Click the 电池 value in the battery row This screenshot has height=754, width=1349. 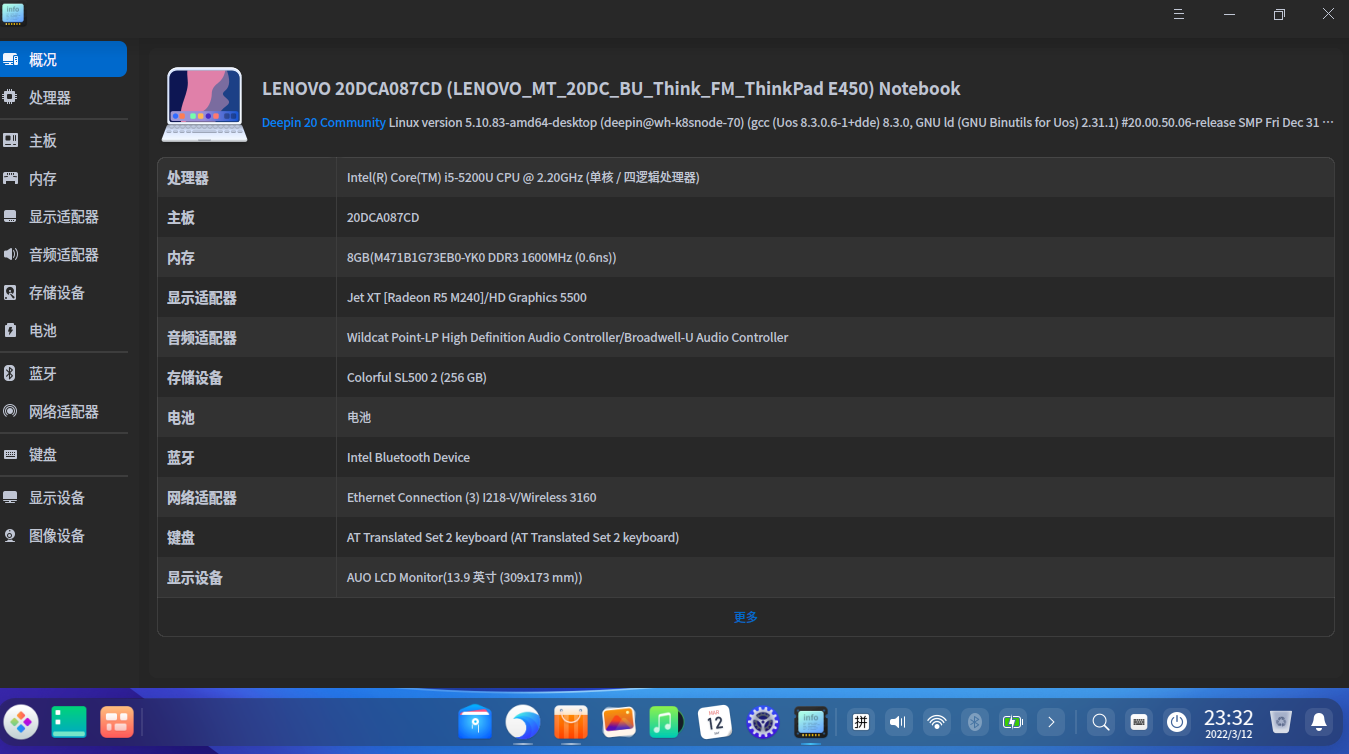359,417
